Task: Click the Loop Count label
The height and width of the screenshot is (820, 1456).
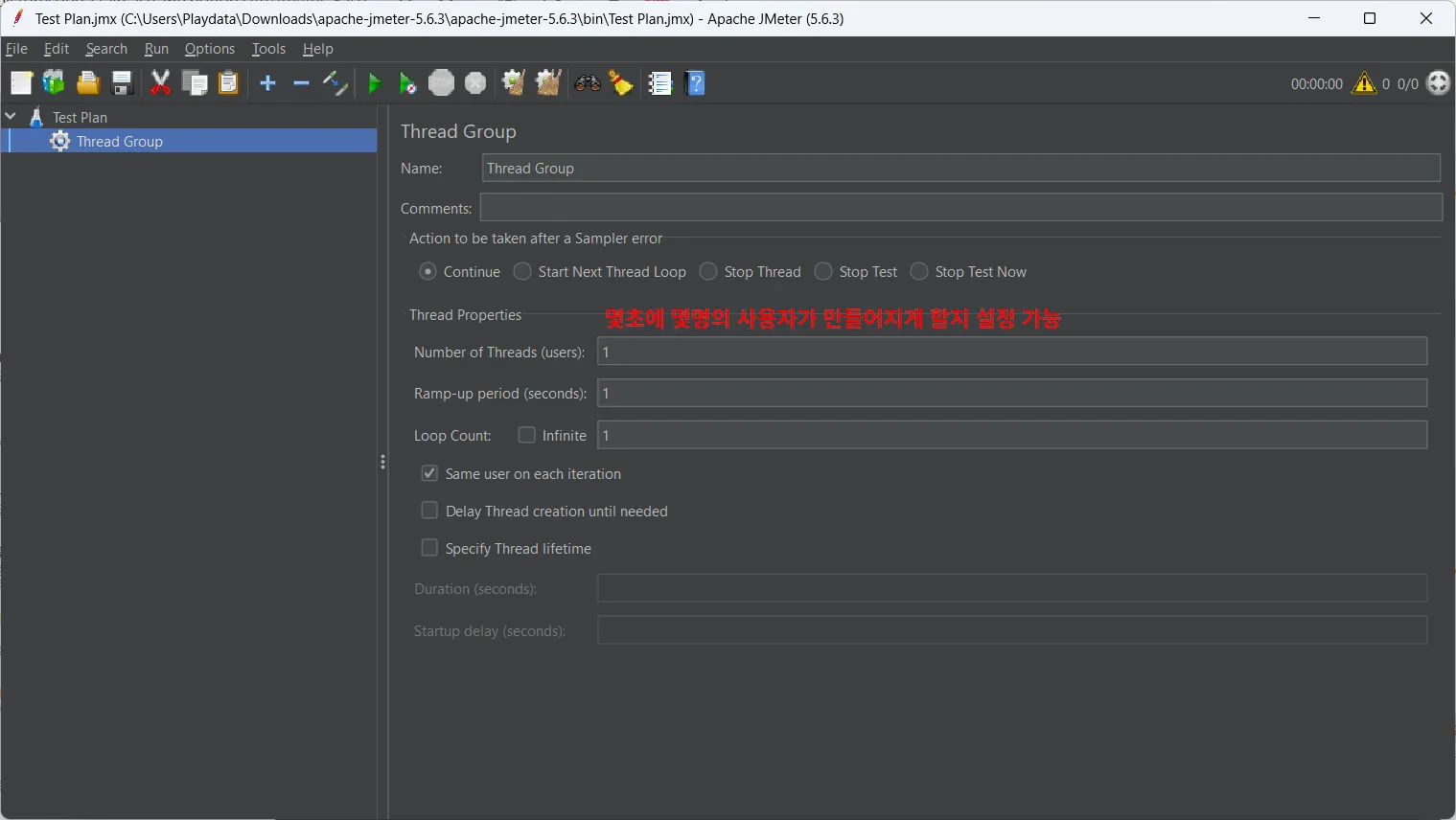Action: (452, 436)
